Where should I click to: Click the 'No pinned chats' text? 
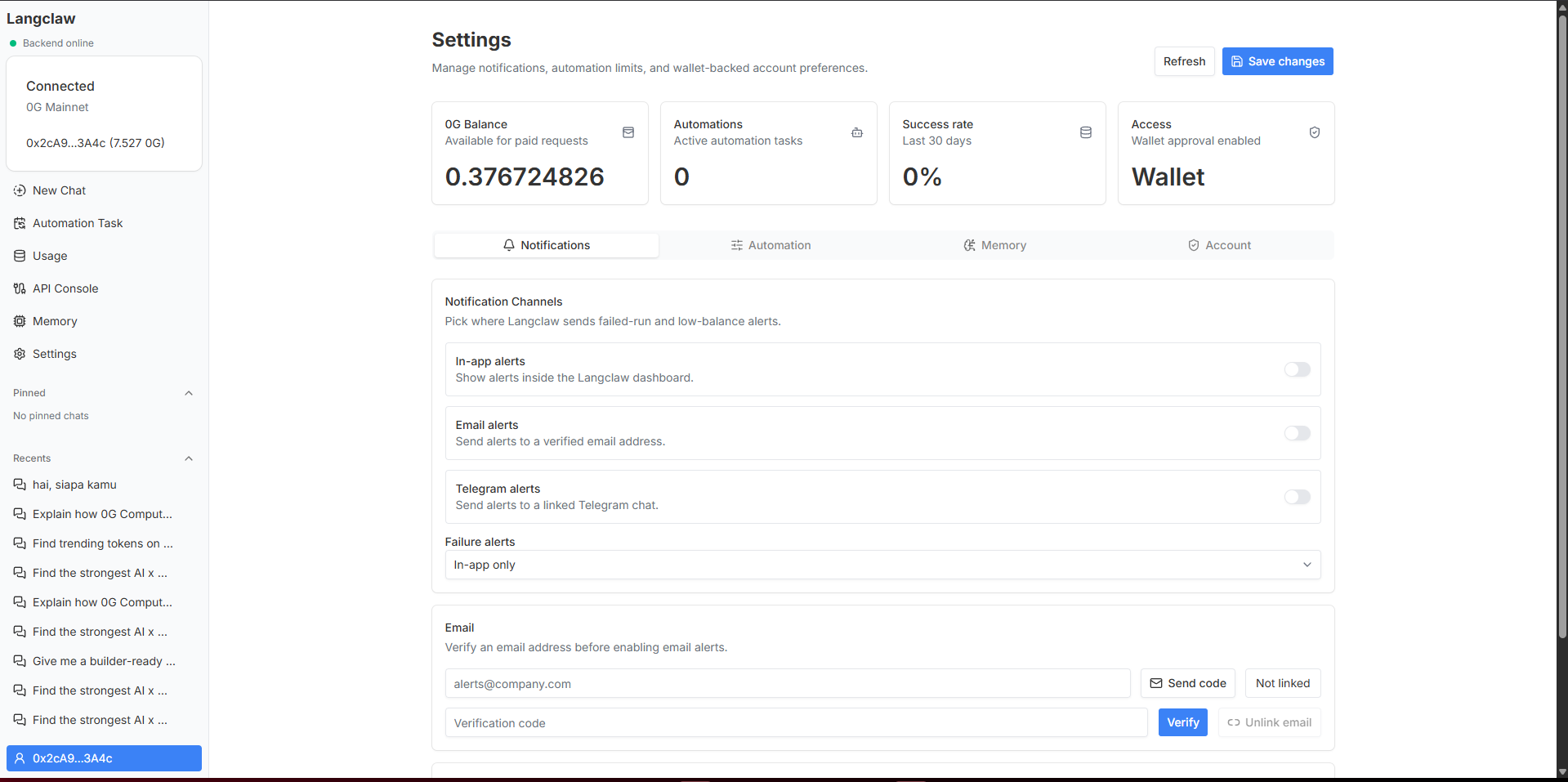point(51,416)
